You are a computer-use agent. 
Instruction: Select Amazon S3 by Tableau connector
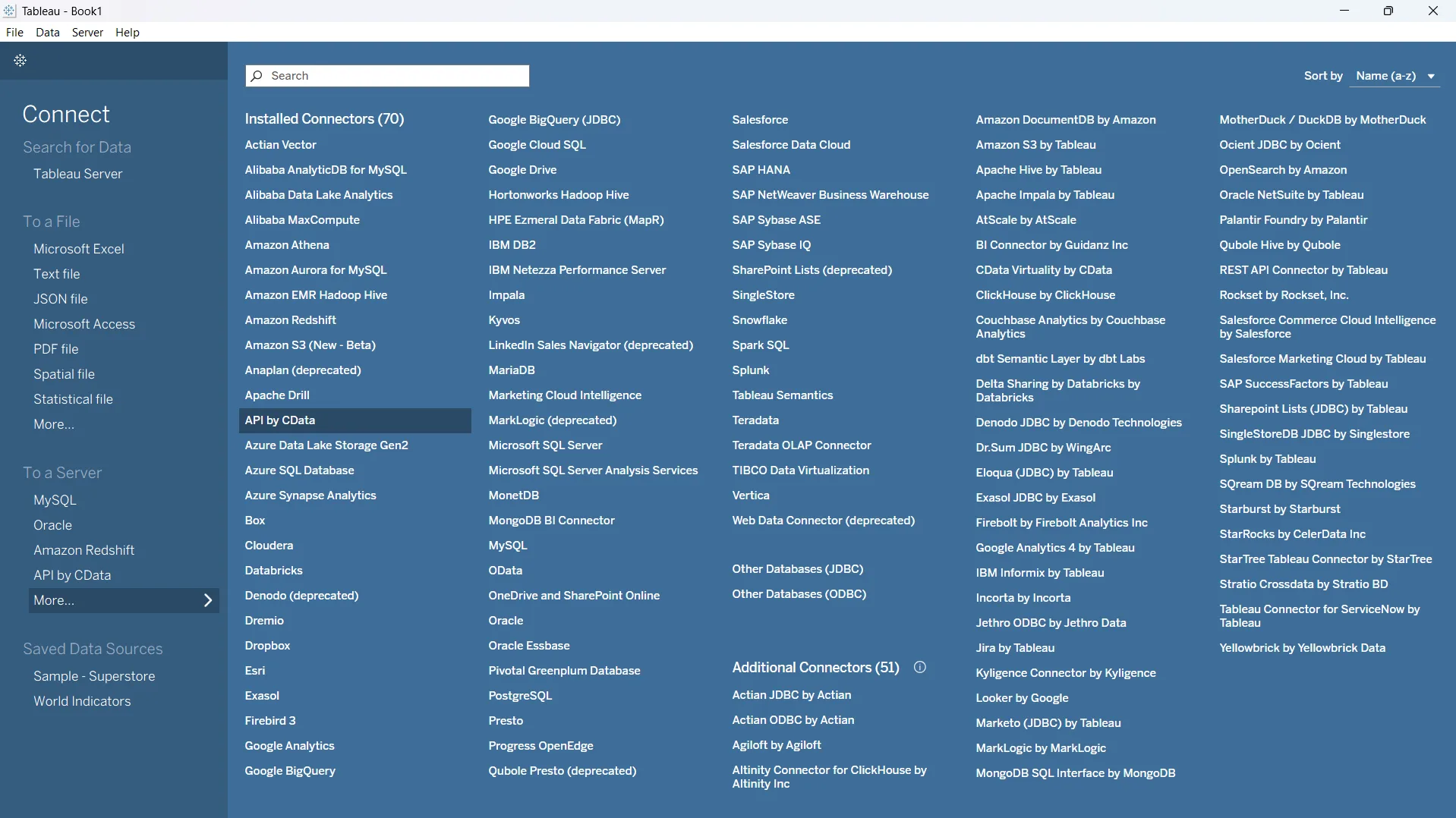click(1035, 145)
